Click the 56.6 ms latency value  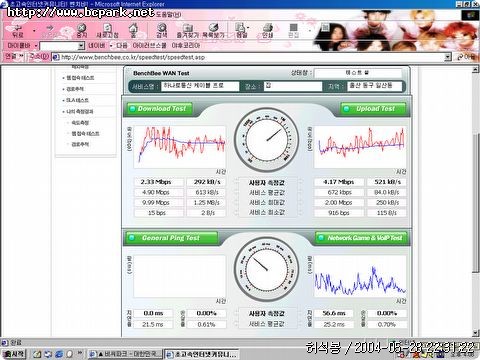click(x=334, y=313)
